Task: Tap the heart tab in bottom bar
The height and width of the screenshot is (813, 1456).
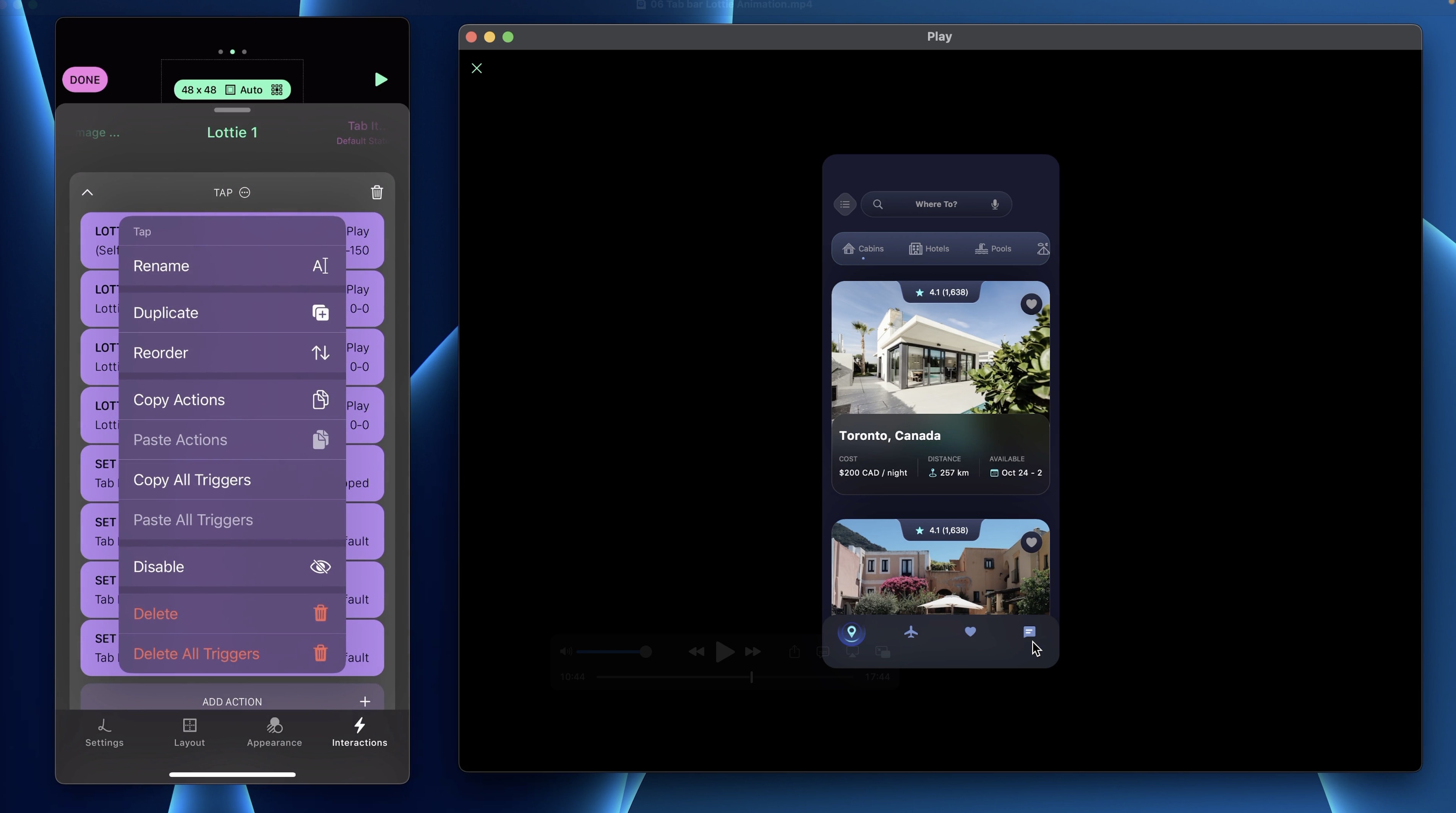Action: click(x=970, y=632)
